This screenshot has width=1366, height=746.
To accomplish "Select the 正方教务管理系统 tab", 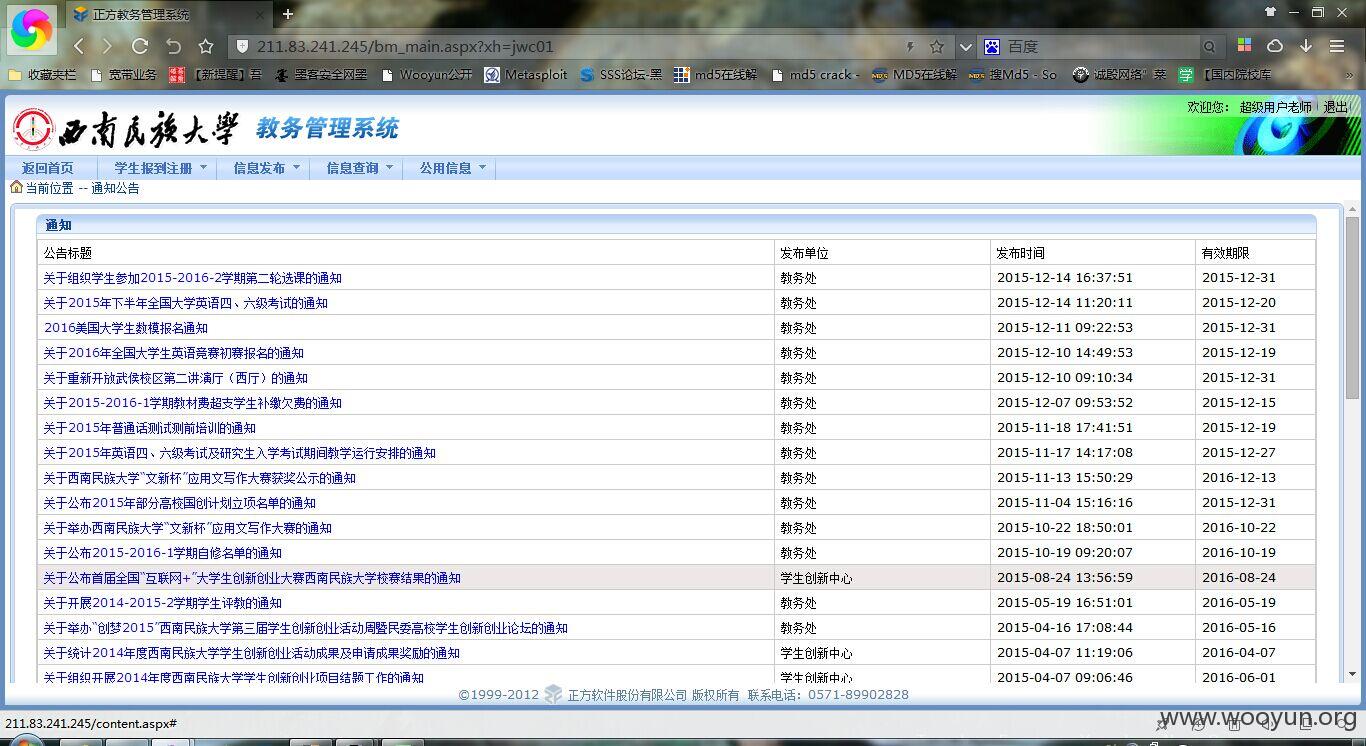I will [x=167, y=14].
